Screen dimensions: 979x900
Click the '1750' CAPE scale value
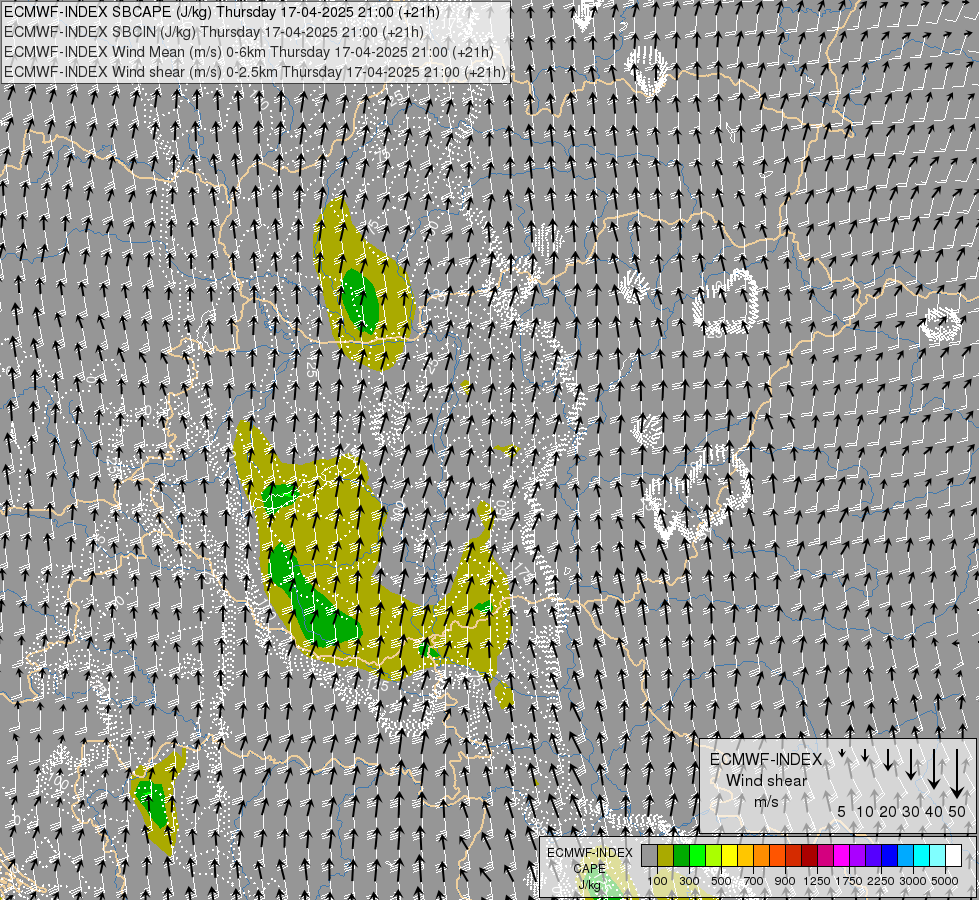click(x=849, y=881)
